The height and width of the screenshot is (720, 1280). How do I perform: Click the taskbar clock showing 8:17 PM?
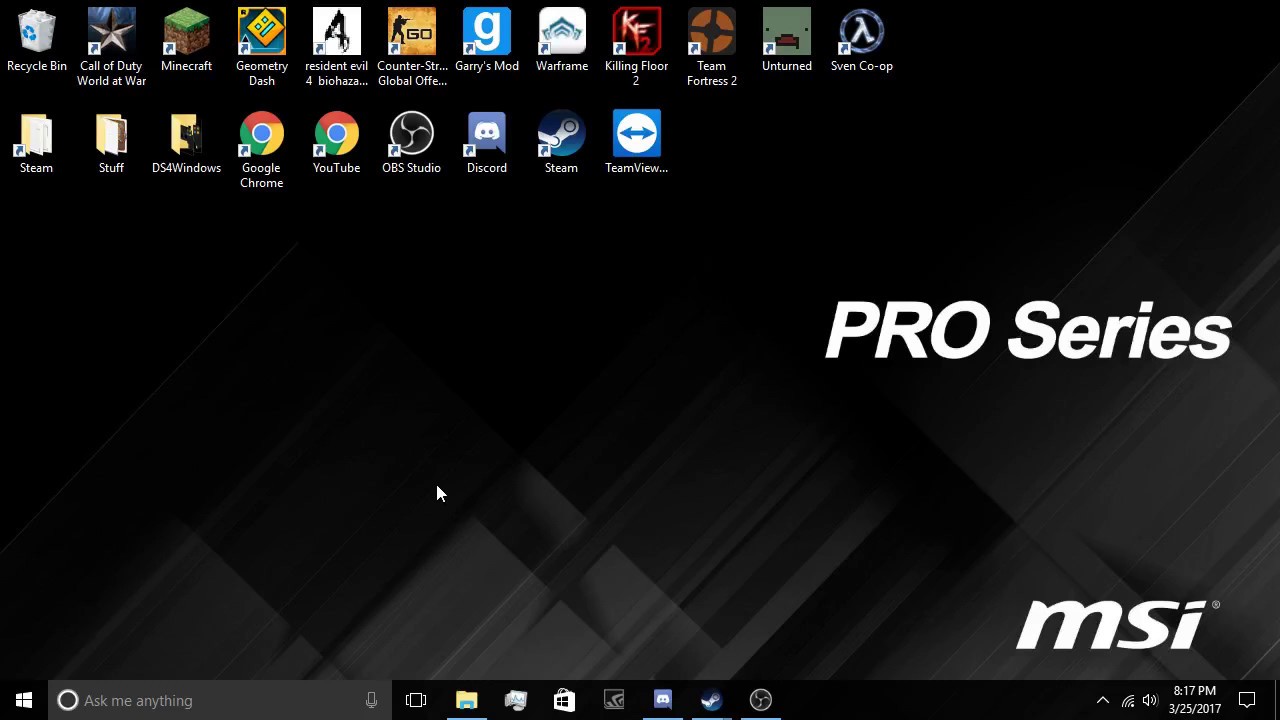[1195, 700]
